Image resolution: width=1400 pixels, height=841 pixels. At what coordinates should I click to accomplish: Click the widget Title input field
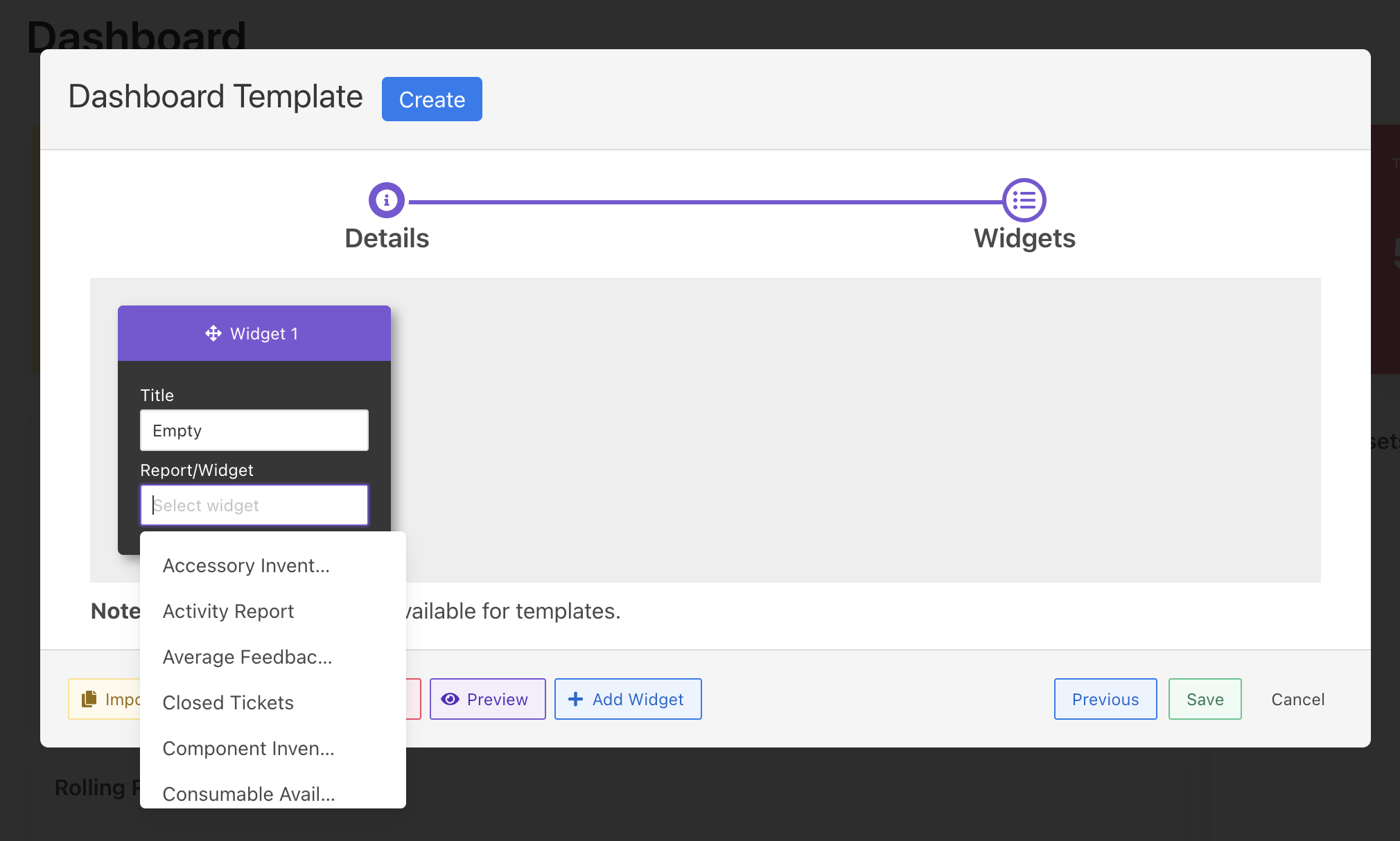pyautogui.click(x=254, y=430)
